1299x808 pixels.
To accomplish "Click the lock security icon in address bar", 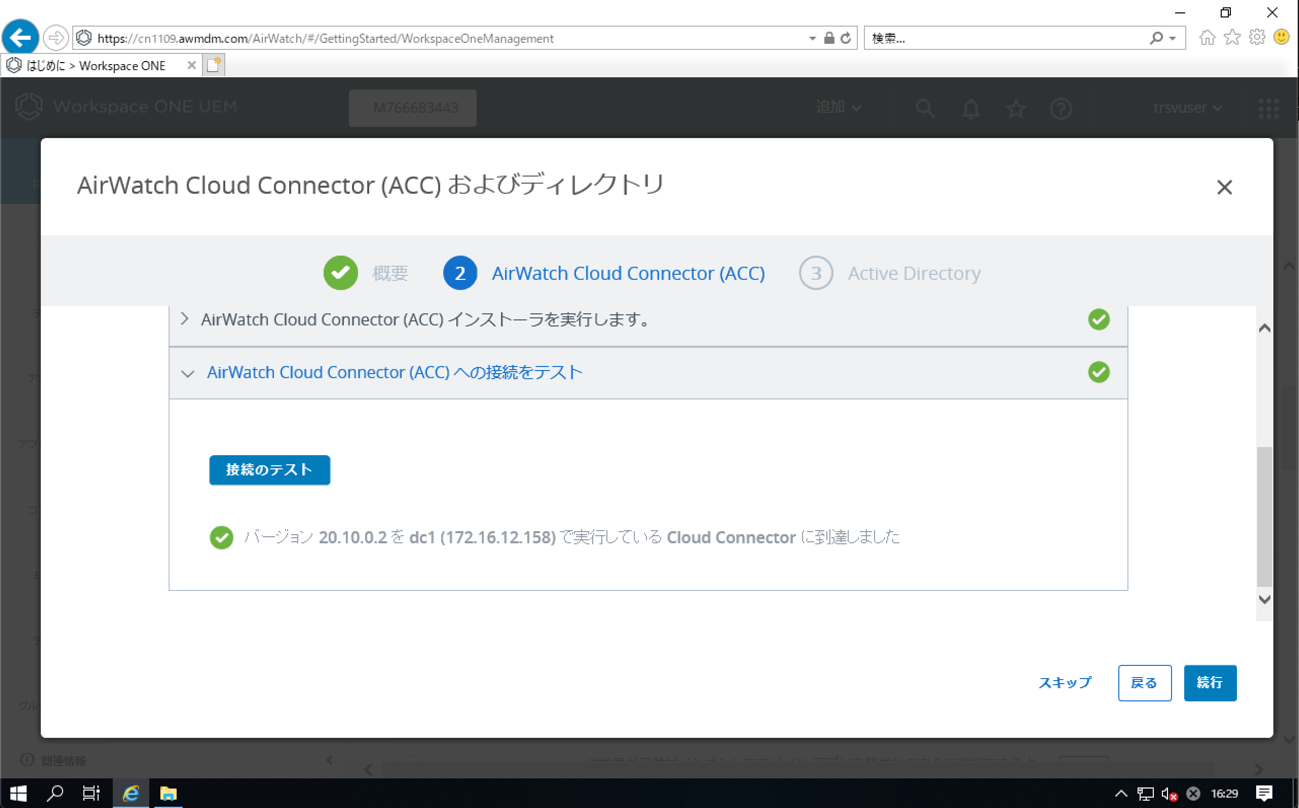I will [x=829, y=38].
